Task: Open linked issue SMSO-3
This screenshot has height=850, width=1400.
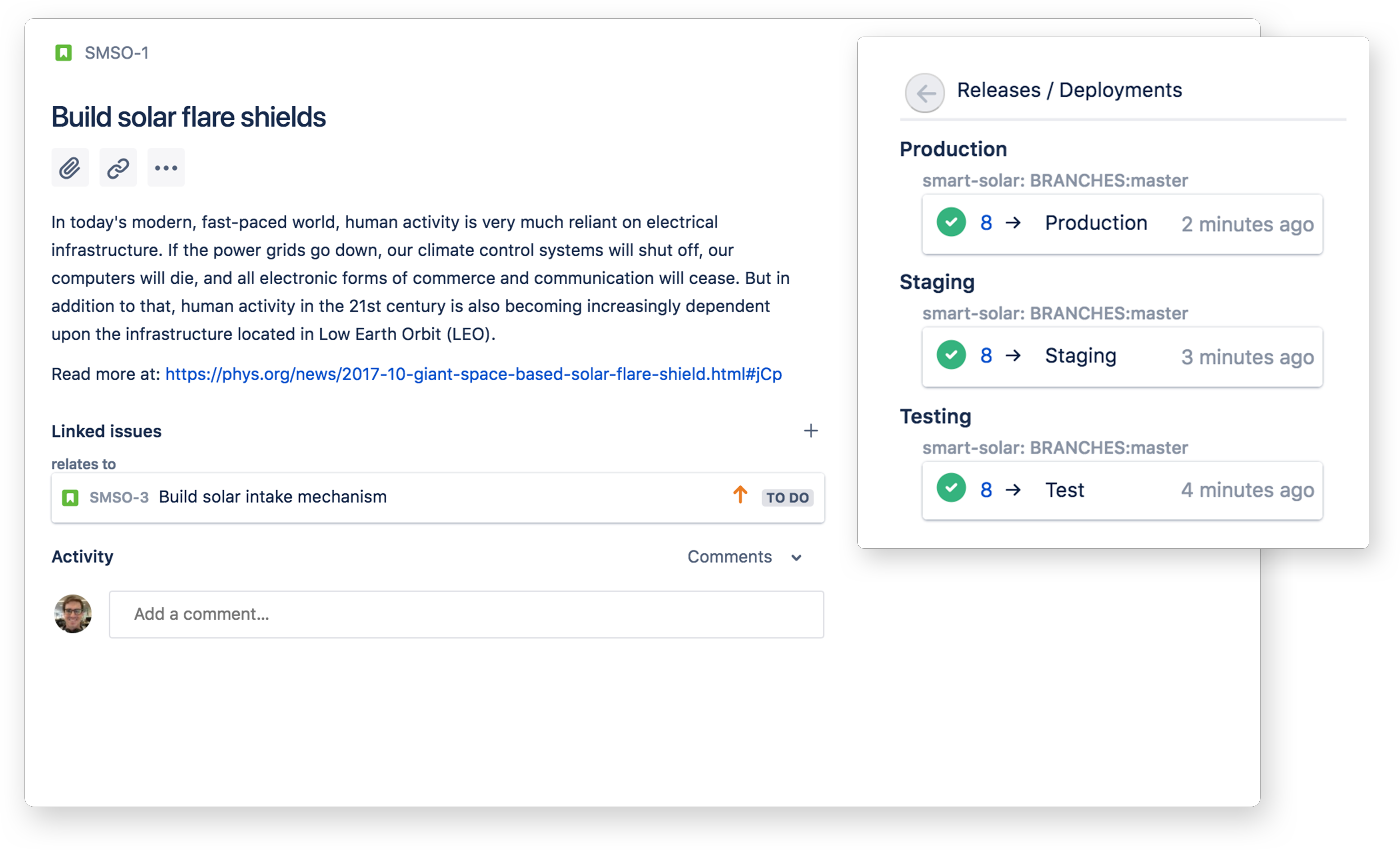Action: [119, 498]
